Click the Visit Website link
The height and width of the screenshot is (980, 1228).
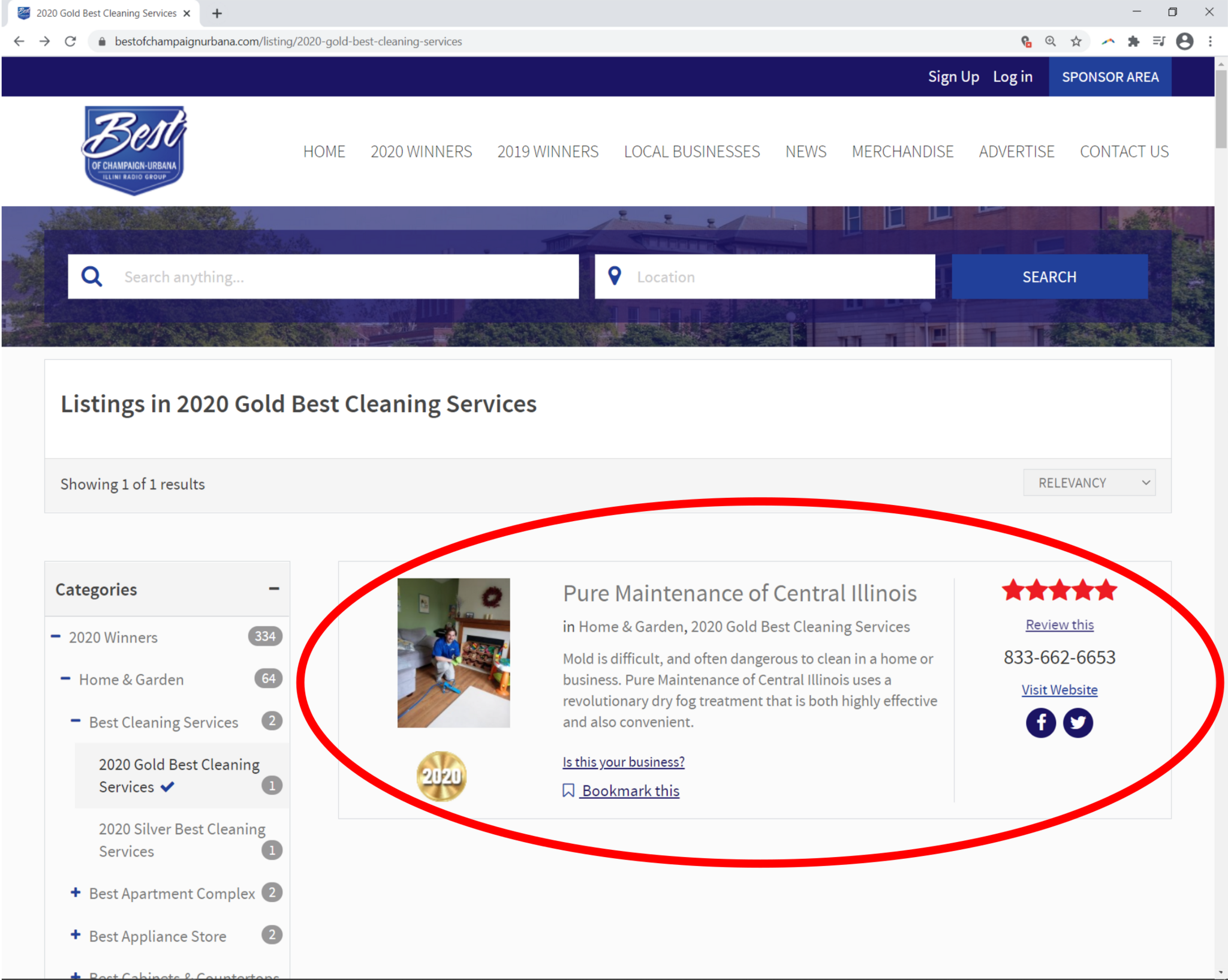tap(1060, 690)
